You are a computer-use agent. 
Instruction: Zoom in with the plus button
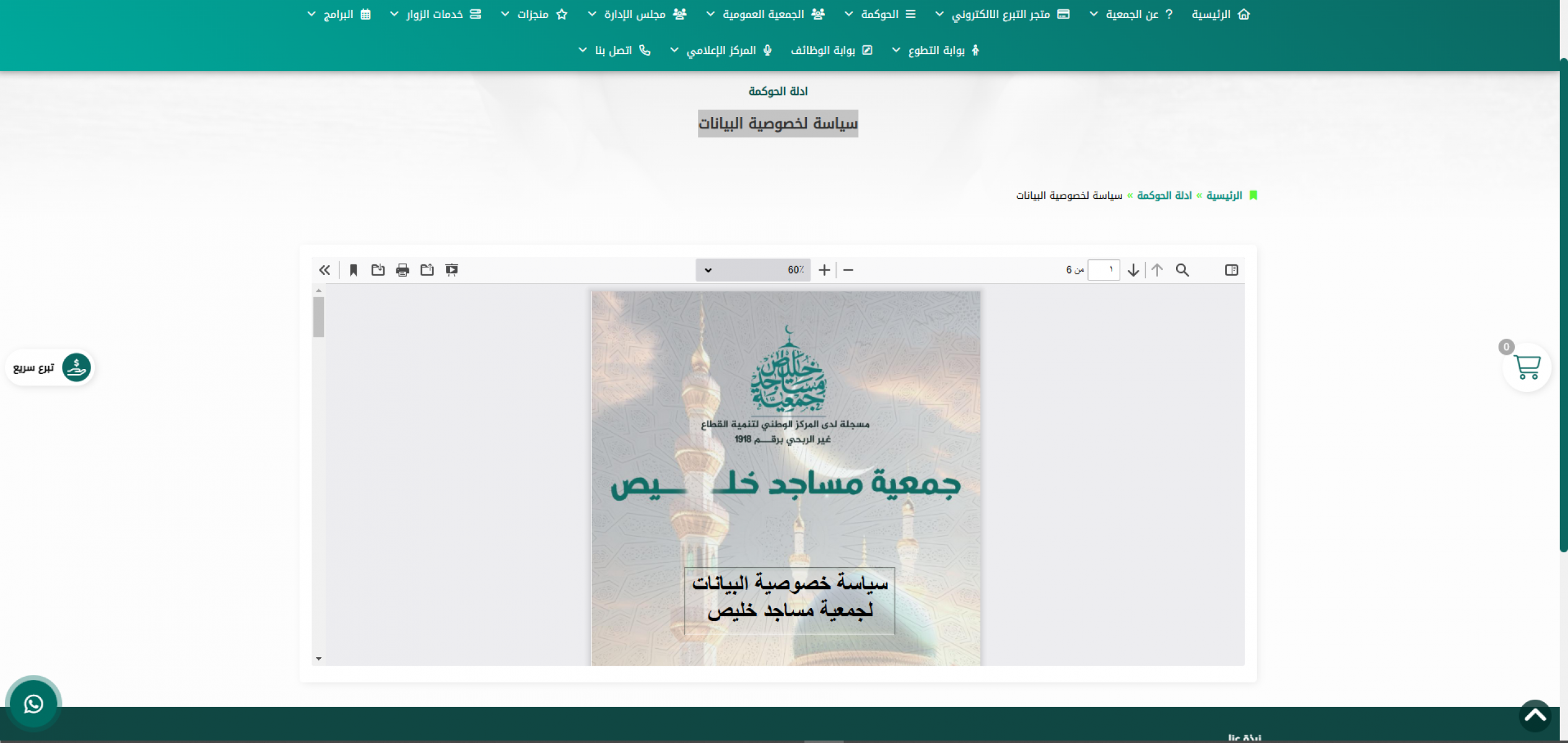824,270
